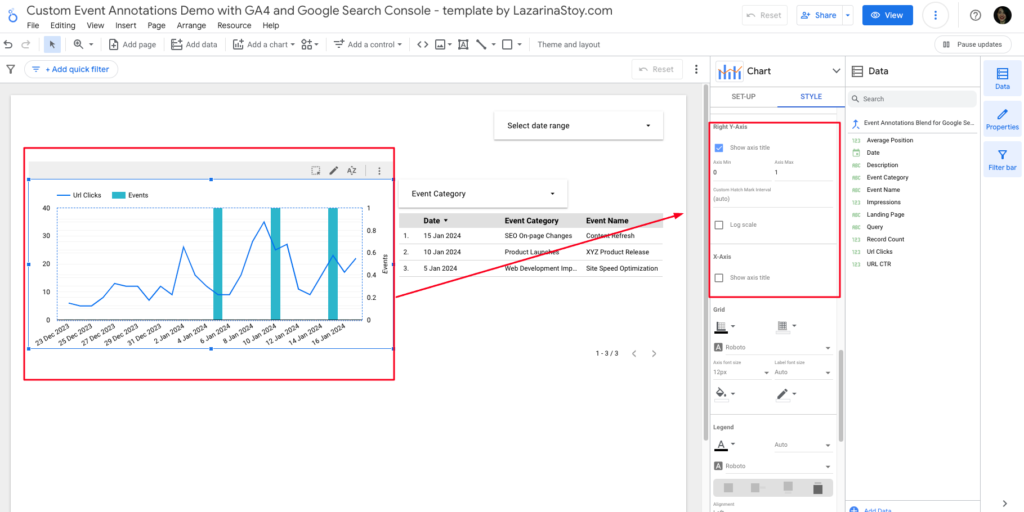Open the grid axis color swatch

tap(725, 326)
